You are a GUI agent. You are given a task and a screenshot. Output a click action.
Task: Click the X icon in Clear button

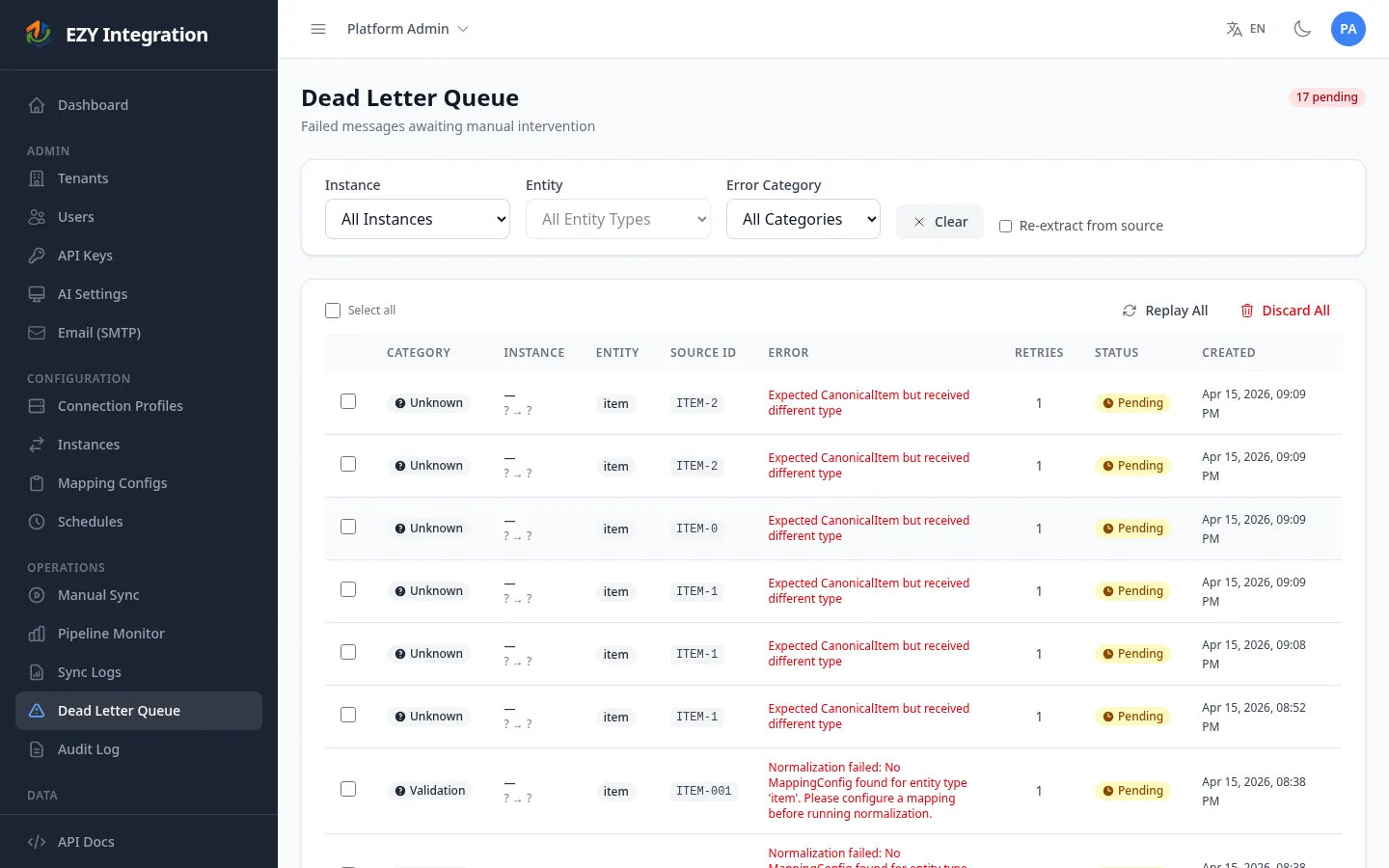coord(919,222)
